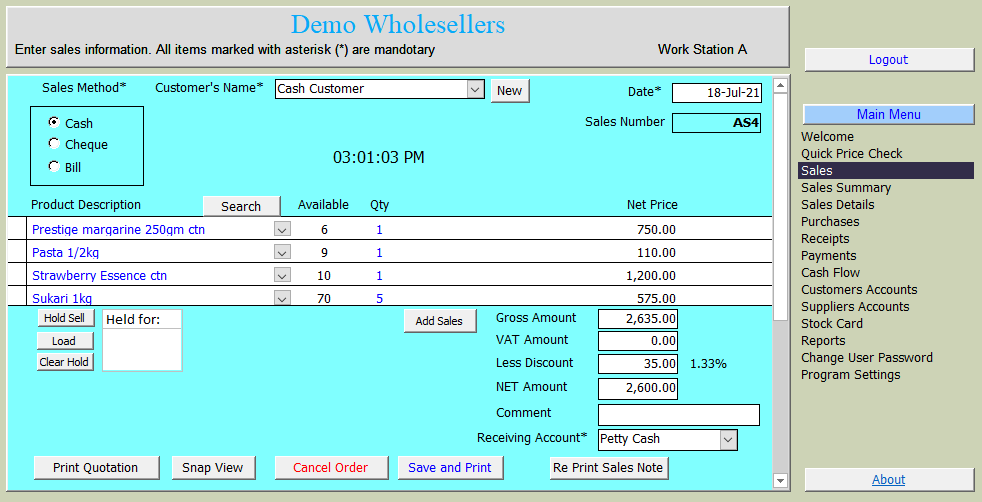982x502 pixels.
Task: Select the Bill radio option
Action: (54, 166)
